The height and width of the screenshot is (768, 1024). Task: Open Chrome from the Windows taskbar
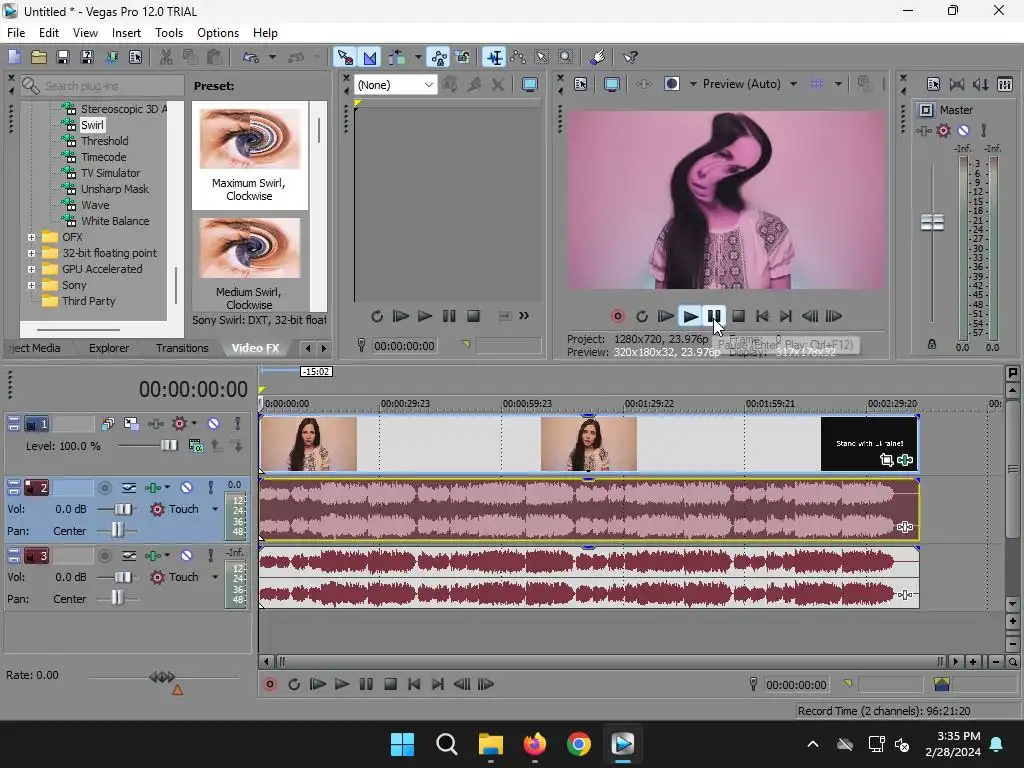[579, 744]
